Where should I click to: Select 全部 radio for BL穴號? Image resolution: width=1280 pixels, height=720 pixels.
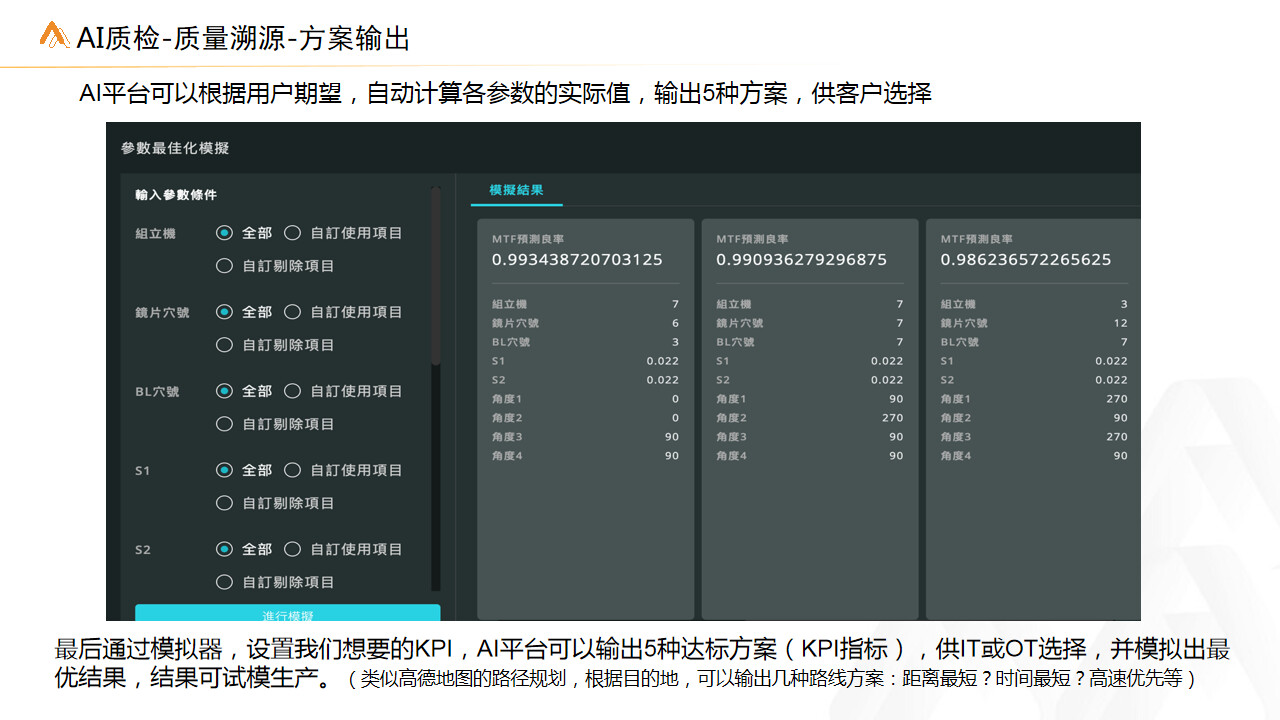tap(224, 391)
